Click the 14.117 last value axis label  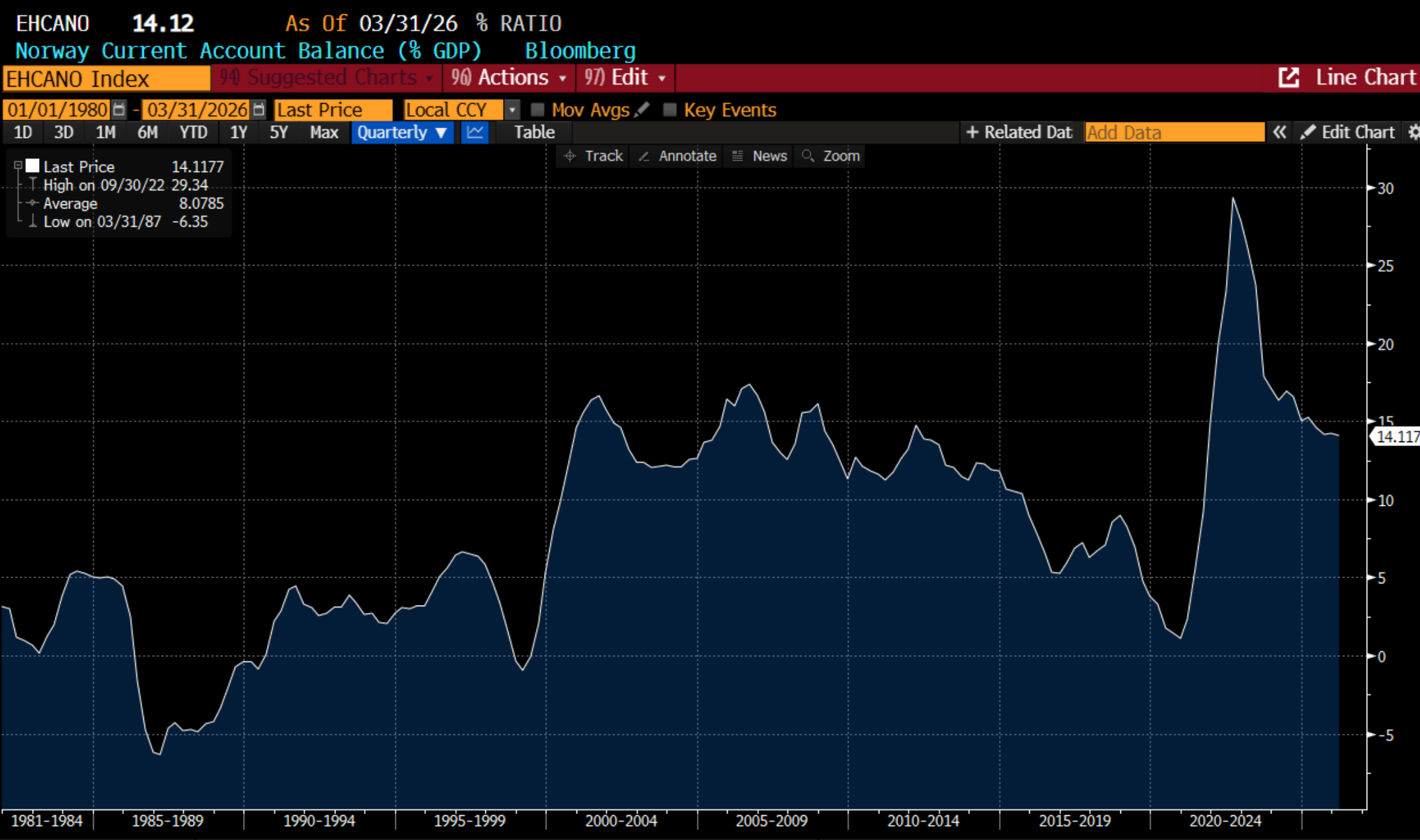coord(1397,436)
